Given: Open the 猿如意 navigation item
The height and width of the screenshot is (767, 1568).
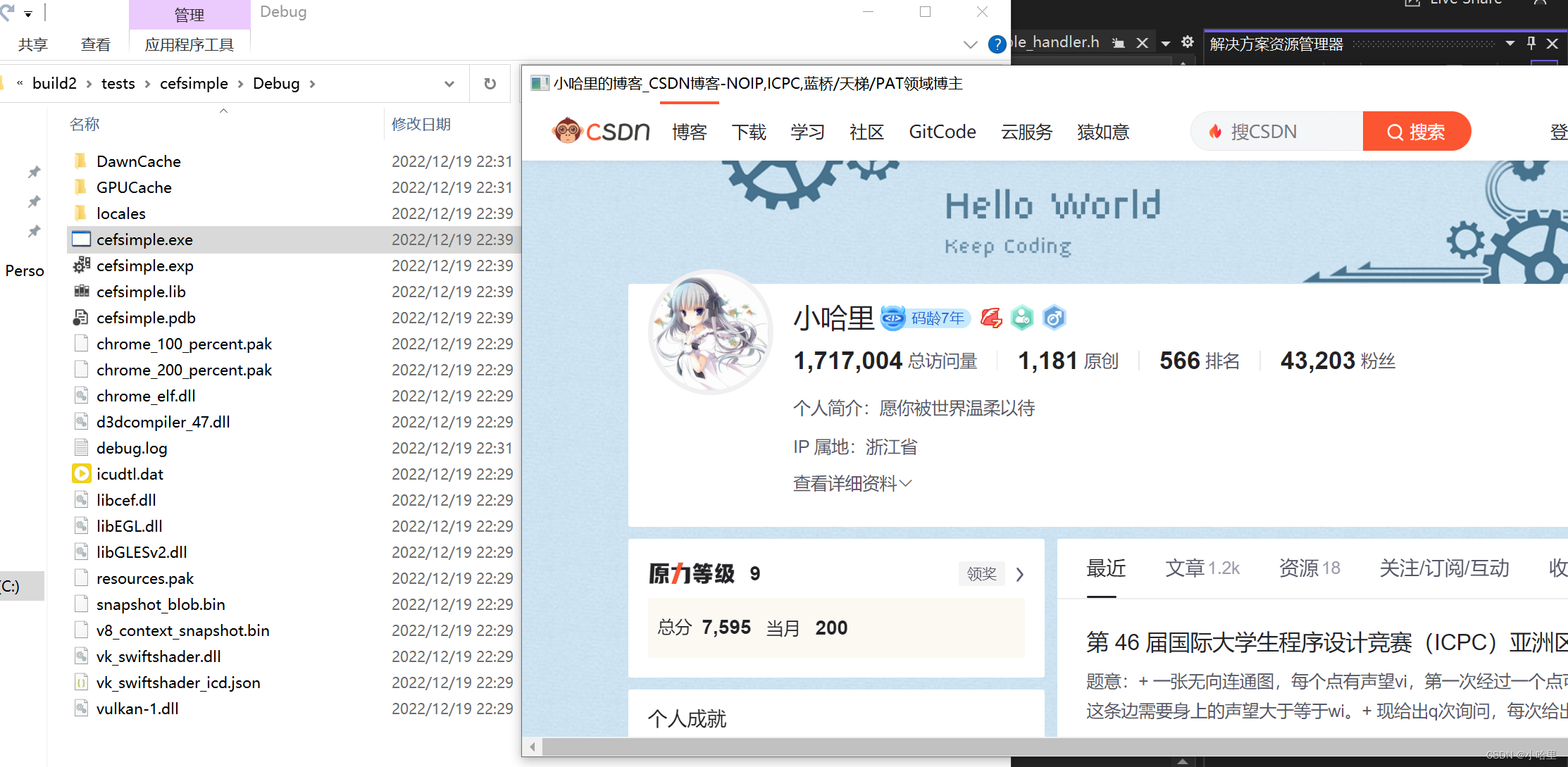Looking at the screenshot, I should point(1103,132).
